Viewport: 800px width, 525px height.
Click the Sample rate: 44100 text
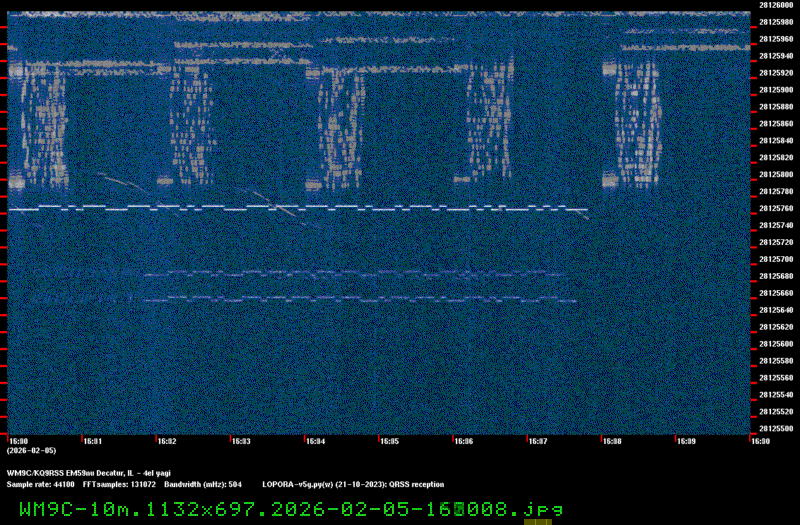pyautogui.click(x=40, y=485)
